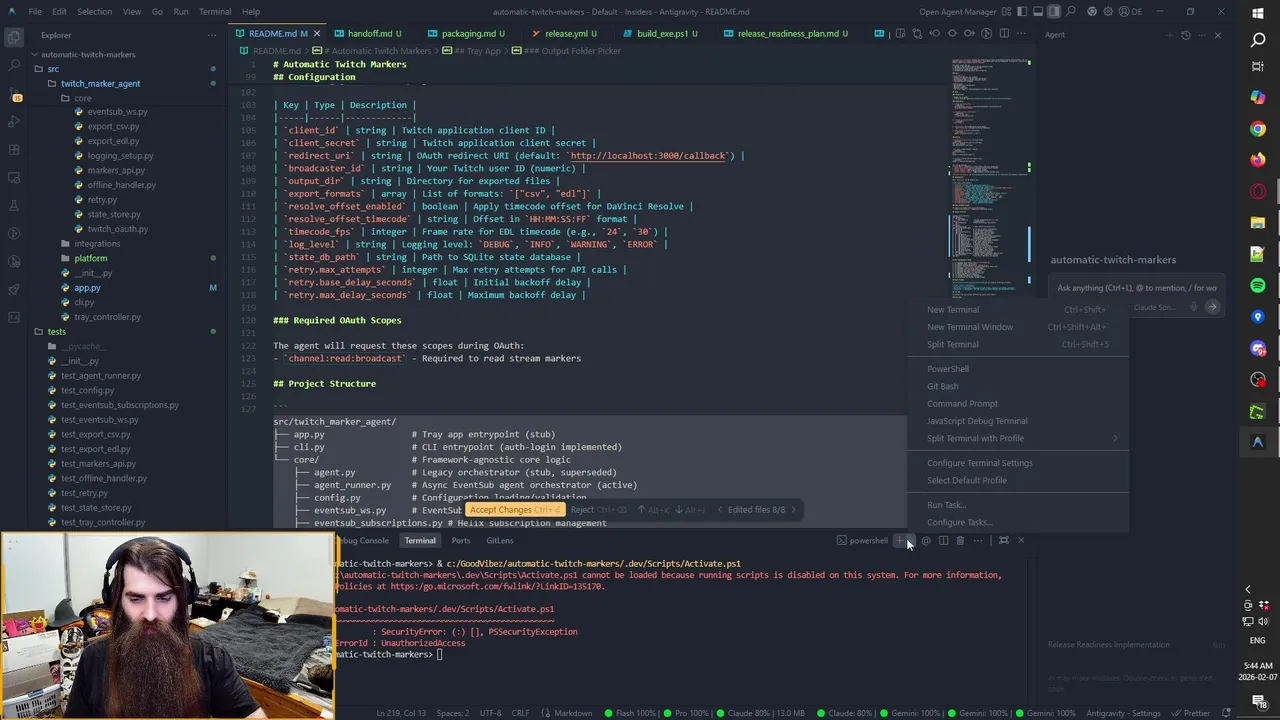Viewport: 1280px width, 720px height.
Task: Click the new terminal plus button
Action: [x=899, y=541]
